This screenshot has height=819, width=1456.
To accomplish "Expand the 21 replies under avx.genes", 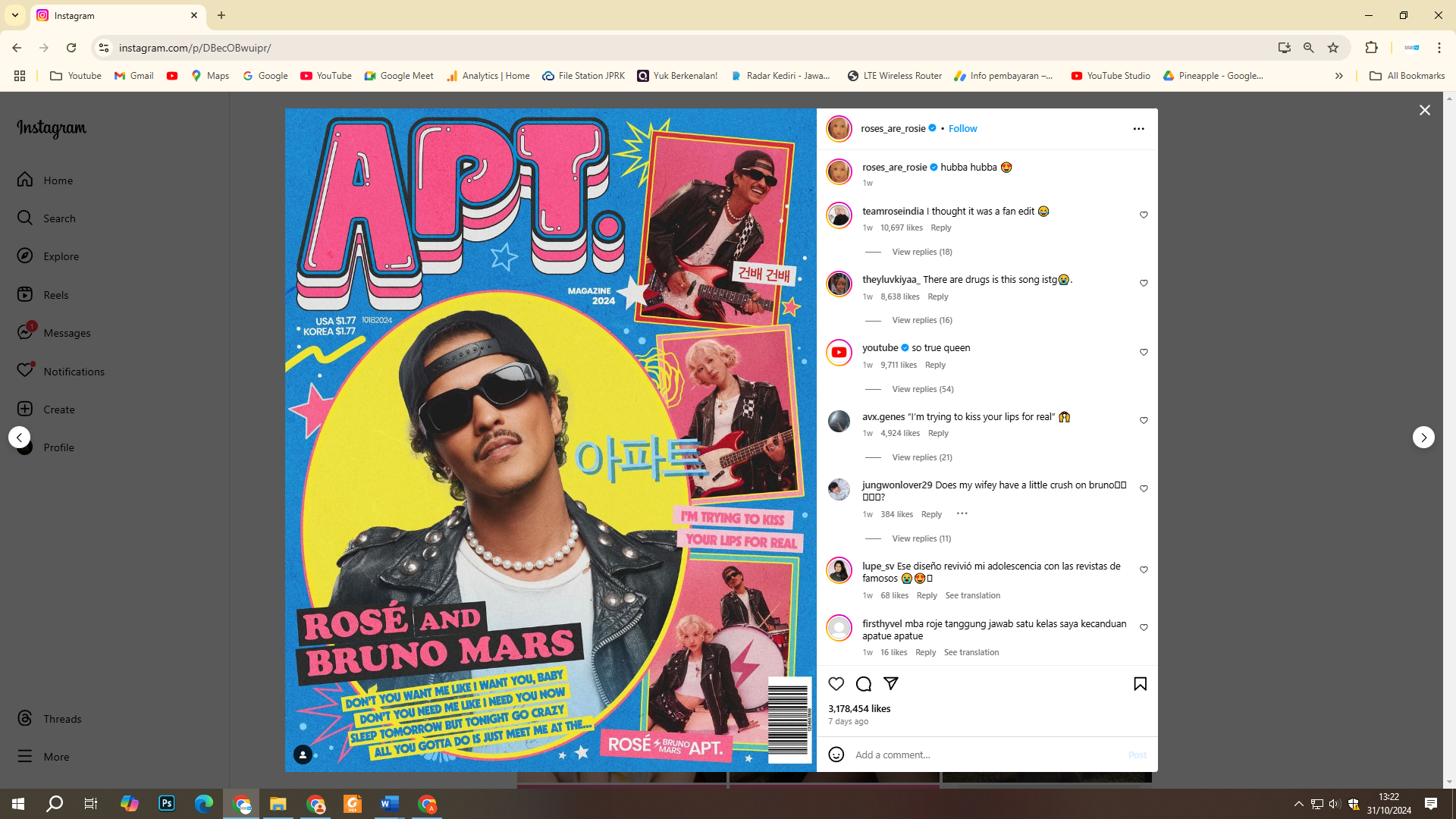I will [x=922, y=457].
